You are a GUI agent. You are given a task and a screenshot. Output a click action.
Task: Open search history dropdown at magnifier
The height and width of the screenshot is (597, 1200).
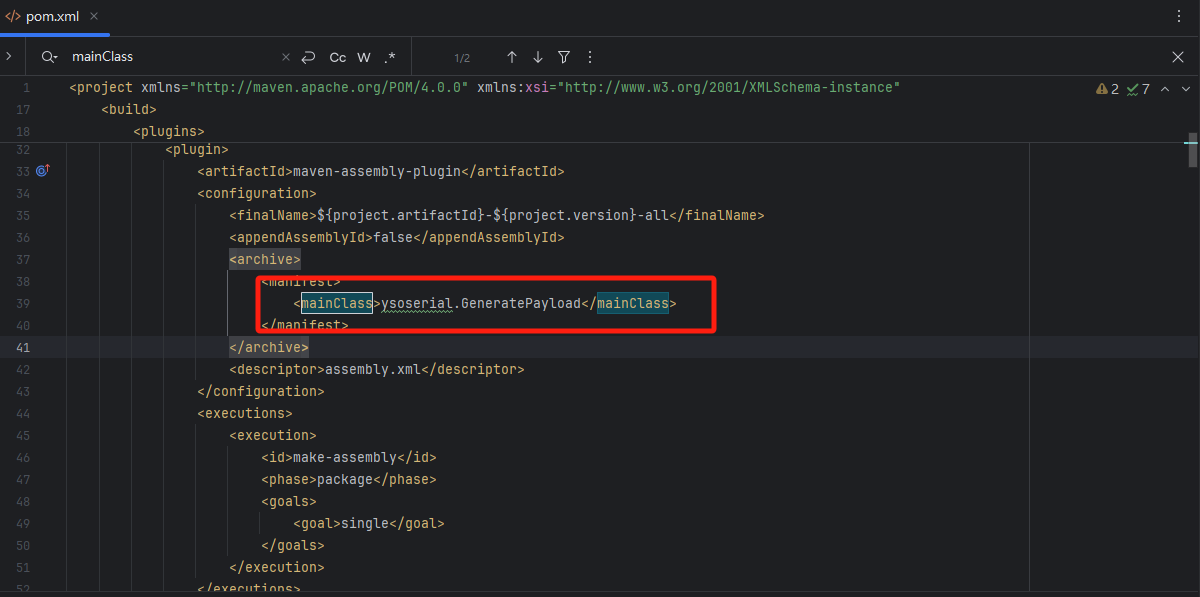[x=49, y=57]
